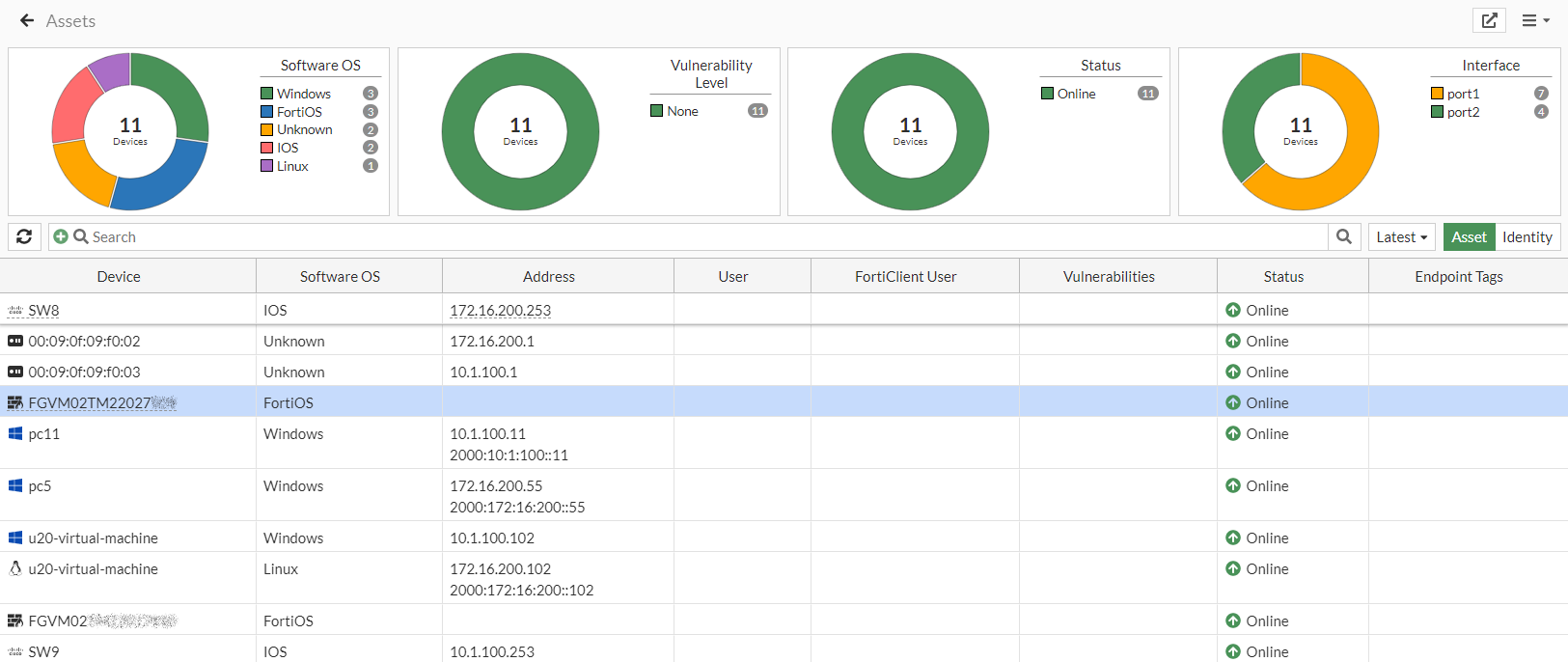Viewport: 1568px width, 662px height.
Task: Select the Unknown legend swatch
Action: coord(266,129)
